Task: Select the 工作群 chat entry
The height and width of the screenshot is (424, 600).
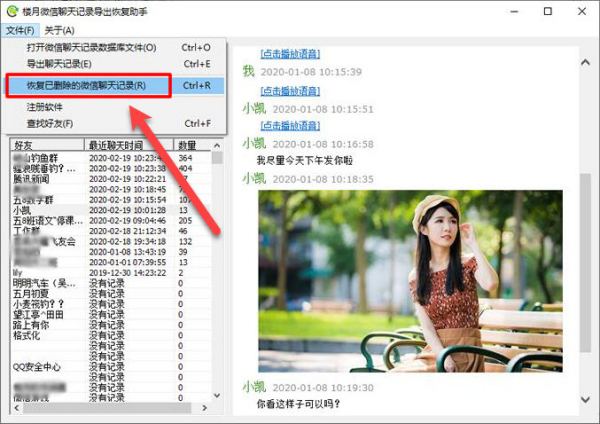Action: 27,231
